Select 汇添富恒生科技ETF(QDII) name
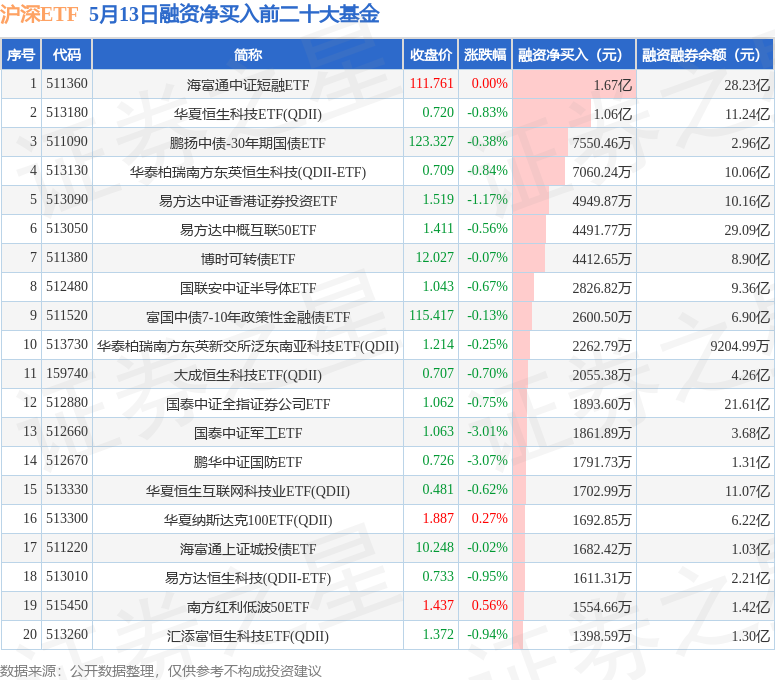The width and height of the screenshot is (775, 680). point(248,637)
